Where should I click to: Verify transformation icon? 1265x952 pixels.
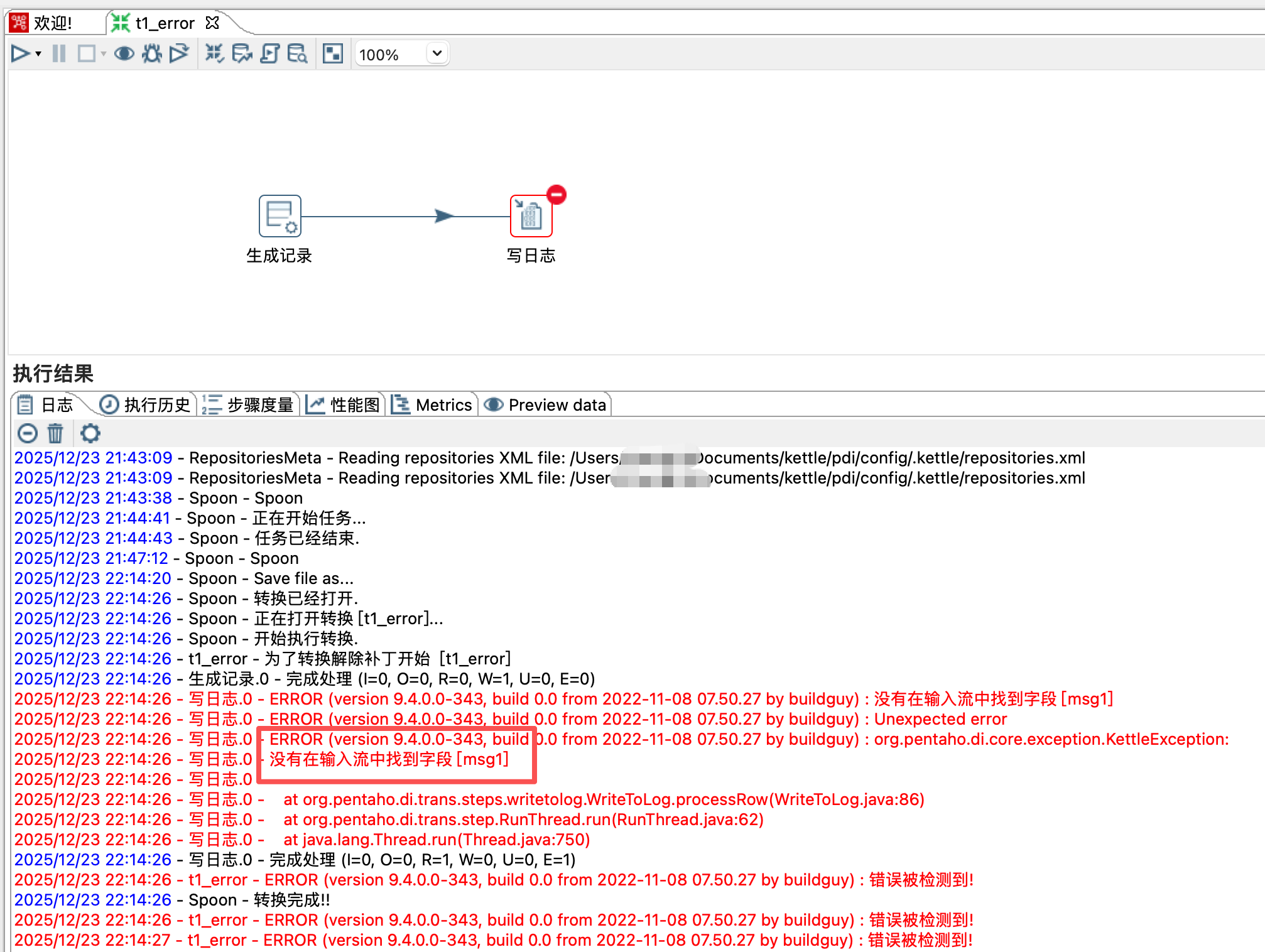pos(214,54)
